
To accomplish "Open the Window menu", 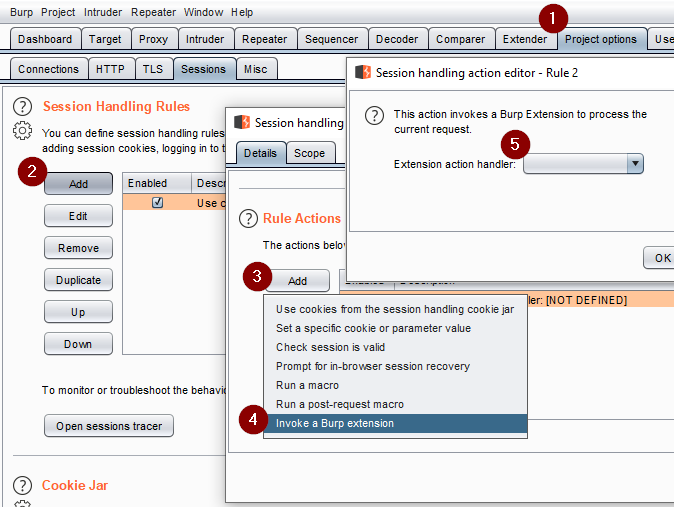I will click(203, 12).
